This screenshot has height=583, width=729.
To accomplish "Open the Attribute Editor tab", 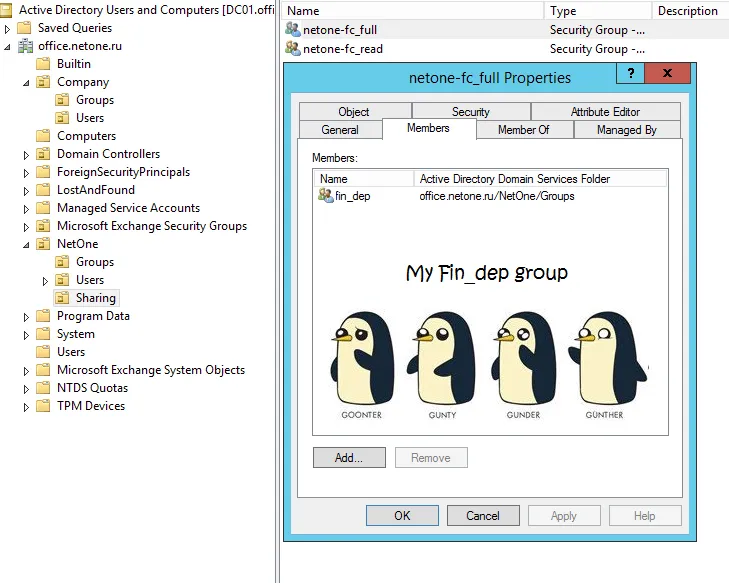I will (x=605, y=112).
